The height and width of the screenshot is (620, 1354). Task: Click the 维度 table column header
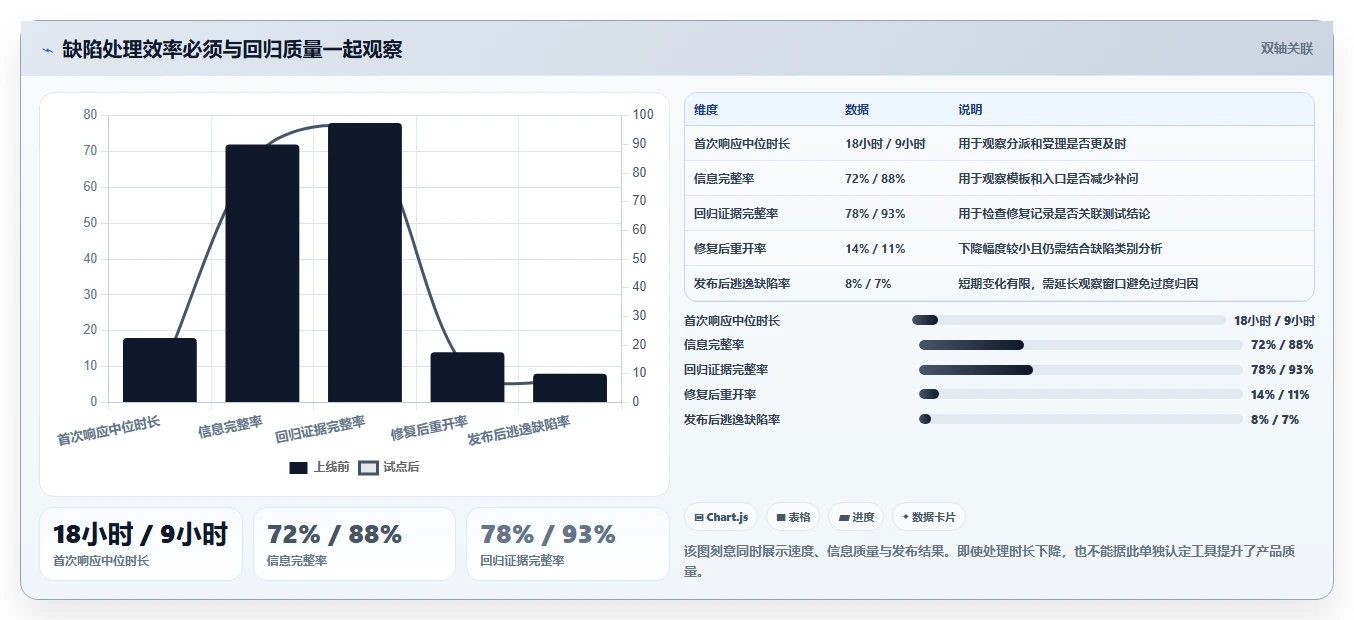tap(706, 110)
